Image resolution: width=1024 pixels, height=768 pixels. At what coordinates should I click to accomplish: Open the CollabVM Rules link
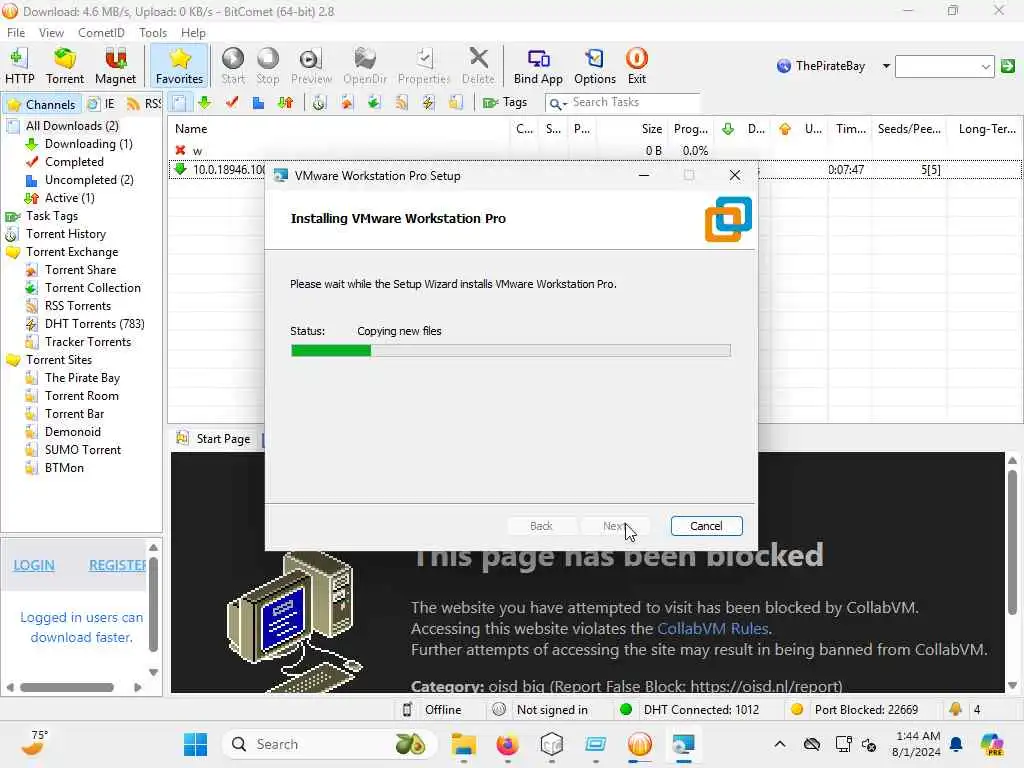click(x=712, y=629)
